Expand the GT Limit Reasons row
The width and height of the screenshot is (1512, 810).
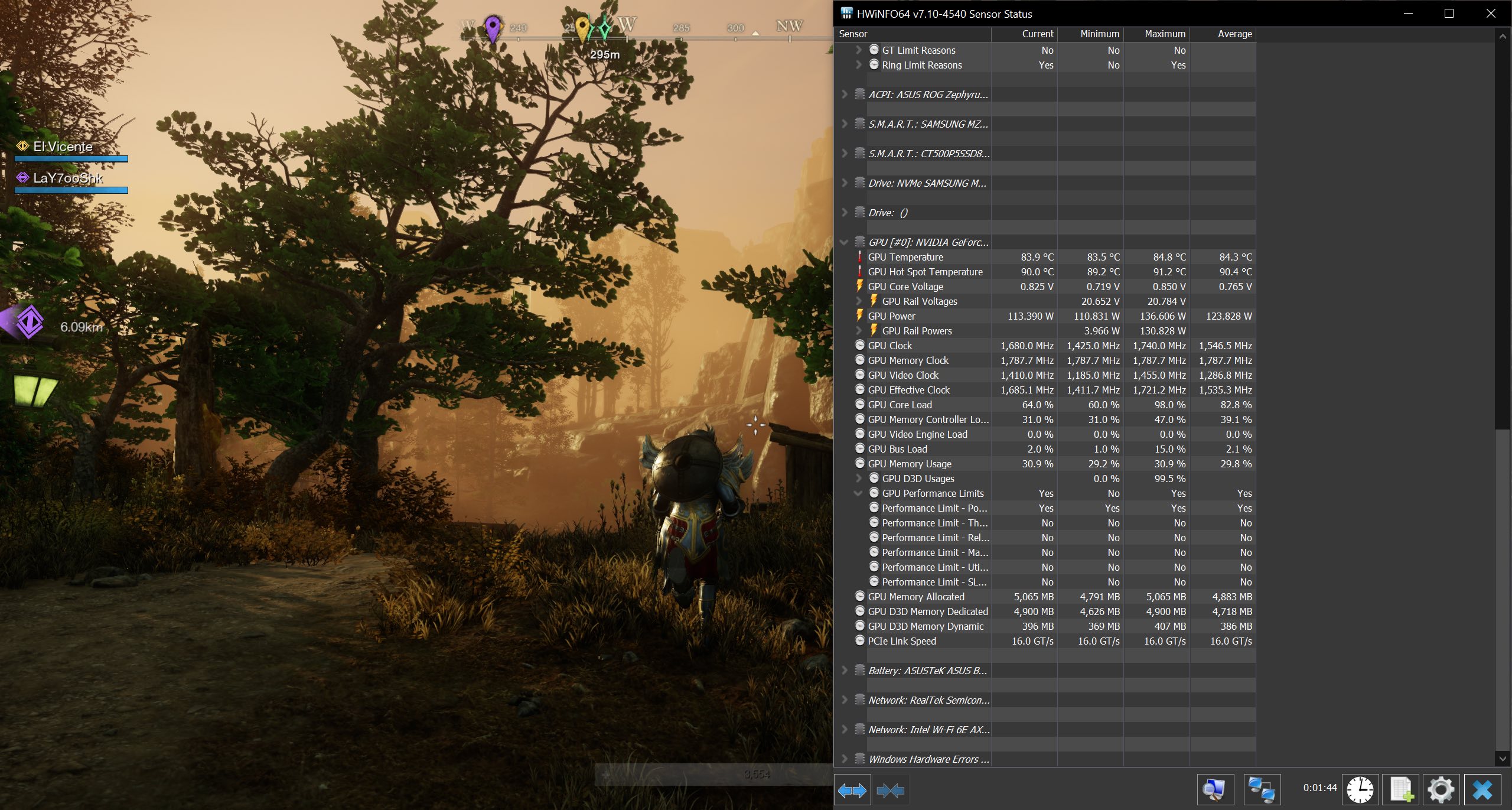(859, 50)
